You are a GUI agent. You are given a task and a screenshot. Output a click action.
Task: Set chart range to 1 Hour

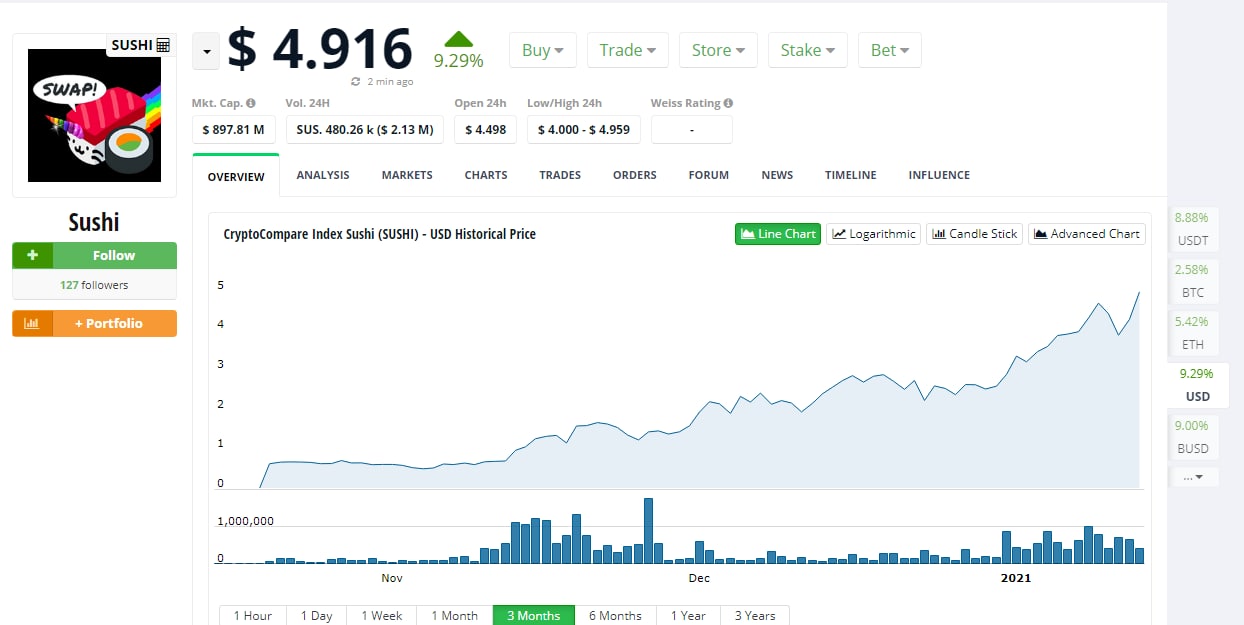click(x=253, y=615)
